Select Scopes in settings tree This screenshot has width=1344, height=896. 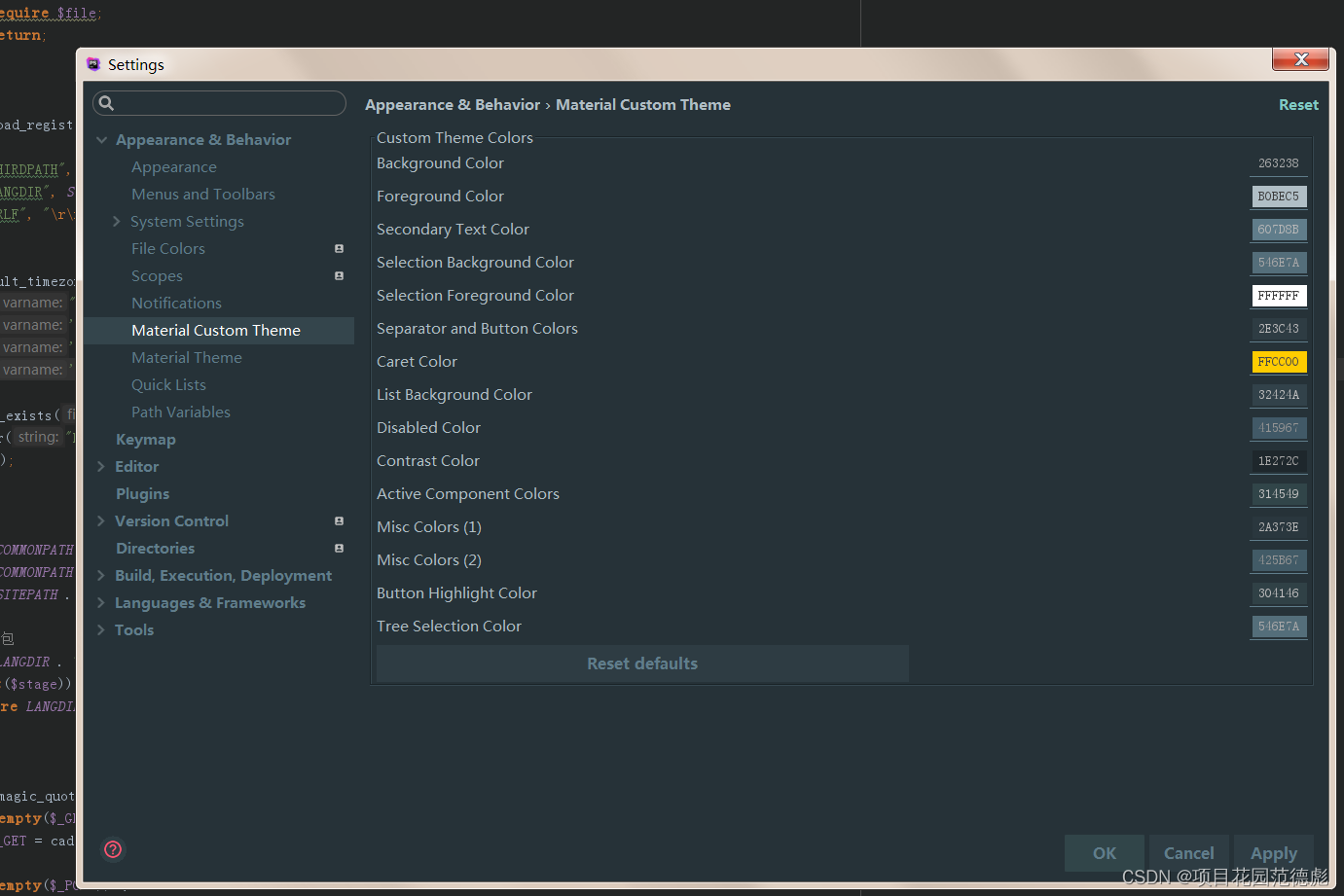[x=157, y=276]
